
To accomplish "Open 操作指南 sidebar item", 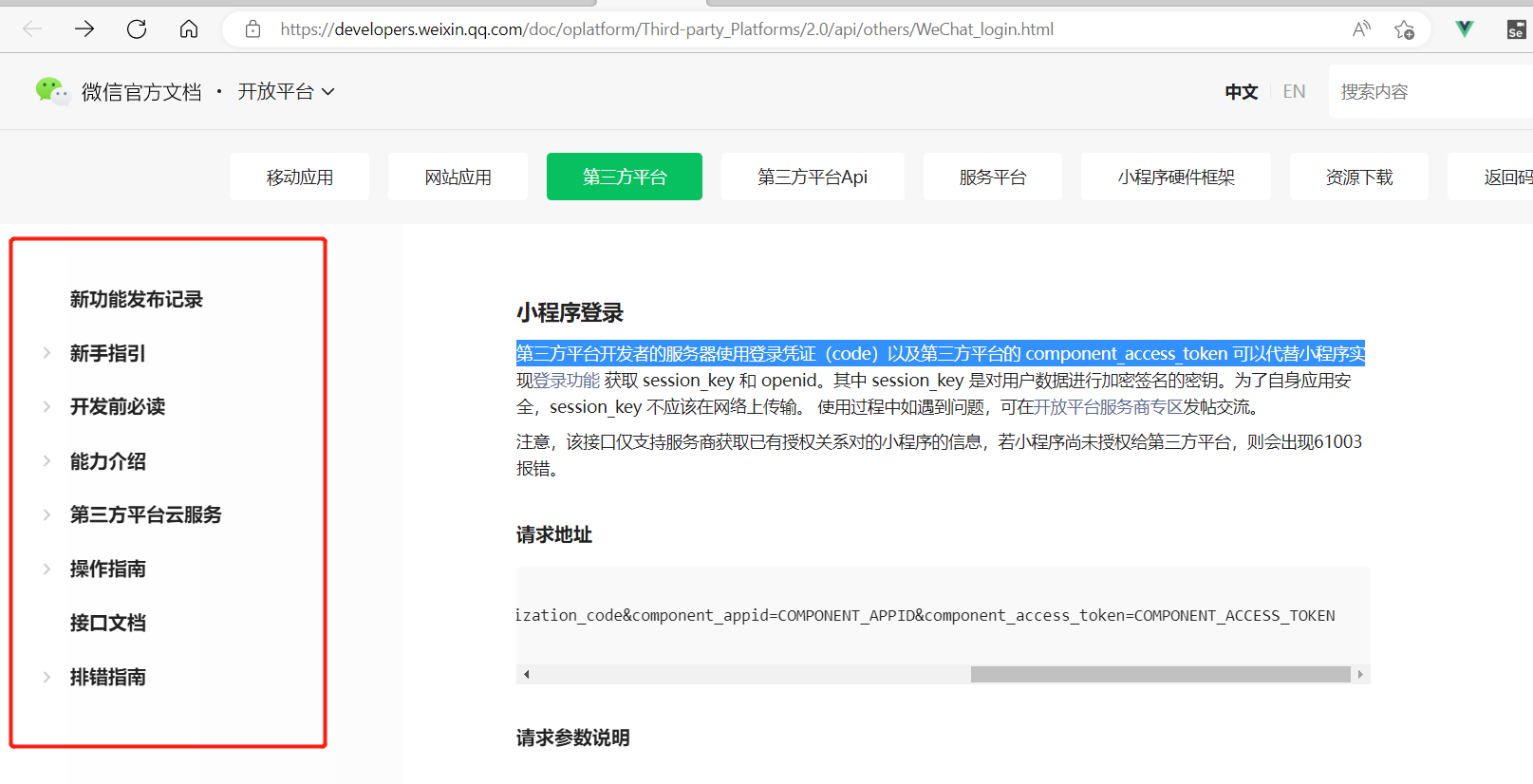I will pyautogui.click(x=108, y=569).
